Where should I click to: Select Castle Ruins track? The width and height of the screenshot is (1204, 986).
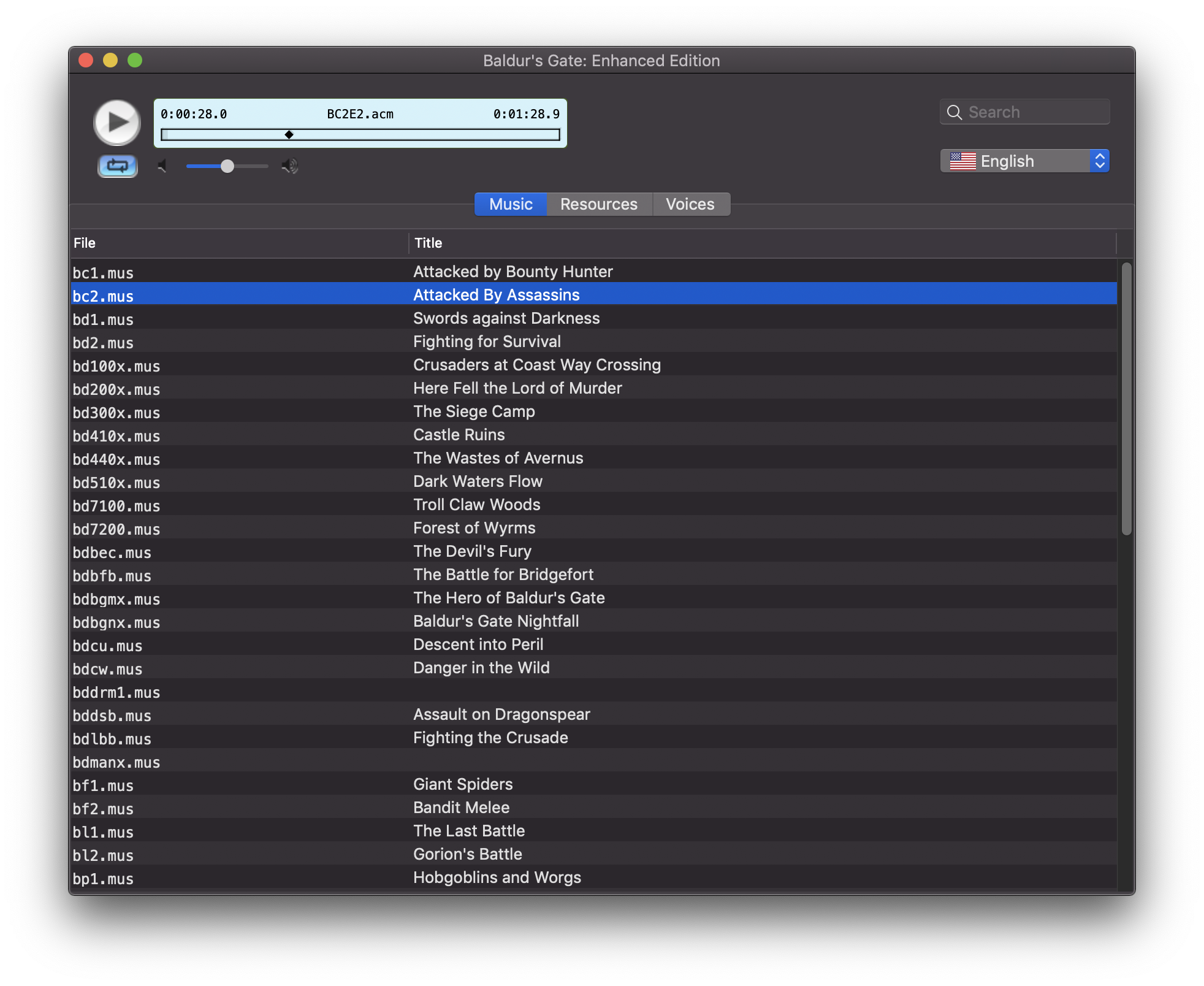(593, 435)
